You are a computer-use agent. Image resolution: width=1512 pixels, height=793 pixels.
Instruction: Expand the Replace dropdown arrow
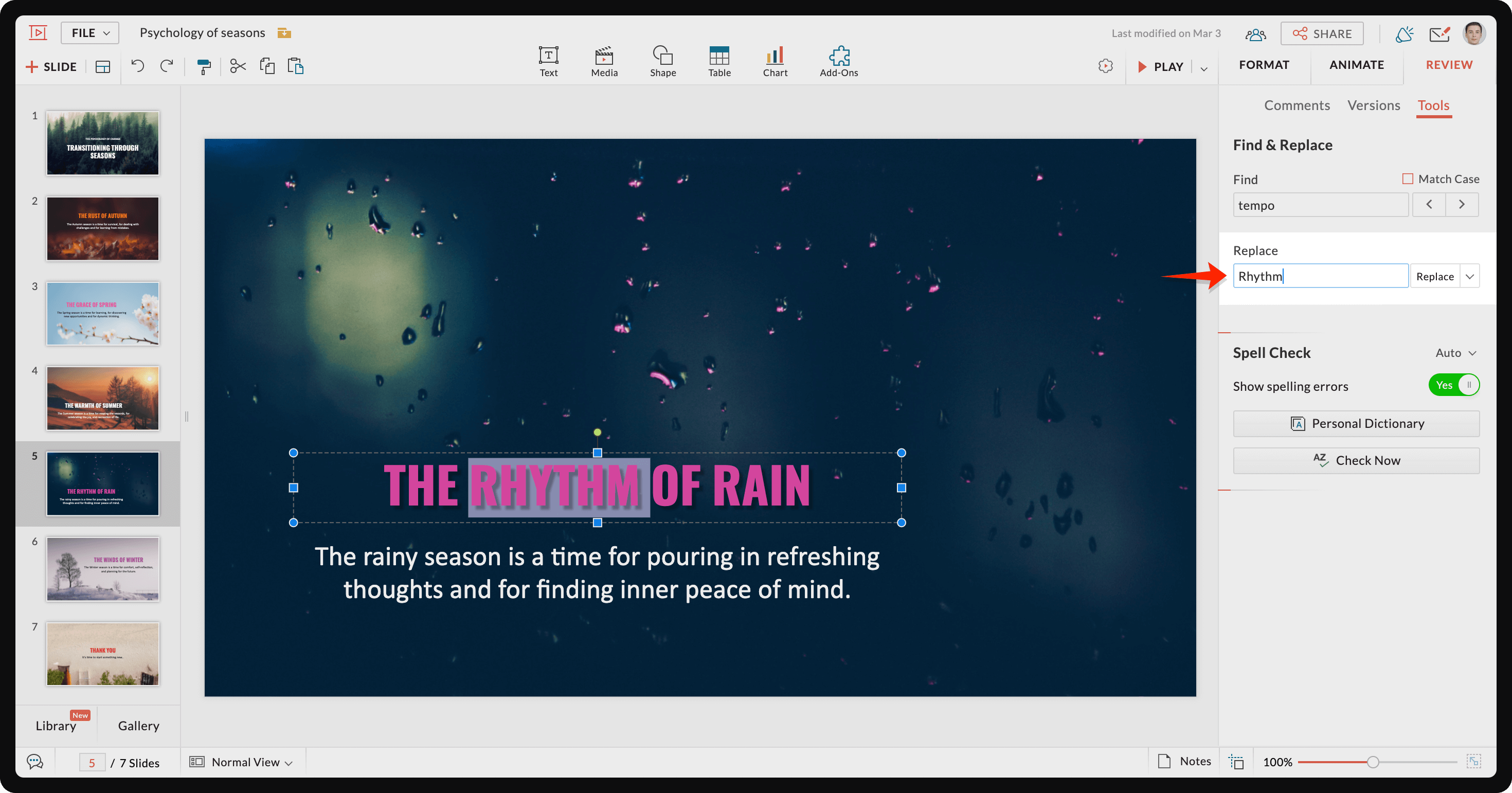(1470, 275)
